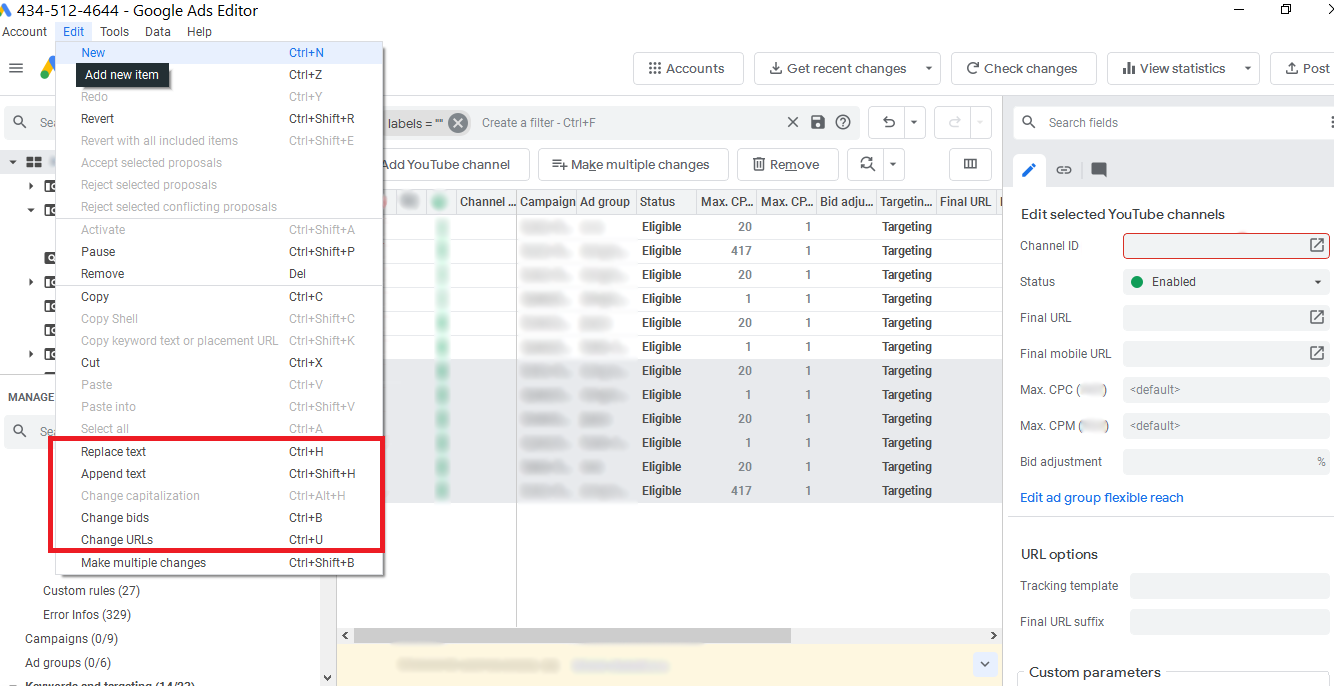Click the Google Ads logo in title bar
Image resolution: width=1334 pixels, height=686 pixels.
6,11
